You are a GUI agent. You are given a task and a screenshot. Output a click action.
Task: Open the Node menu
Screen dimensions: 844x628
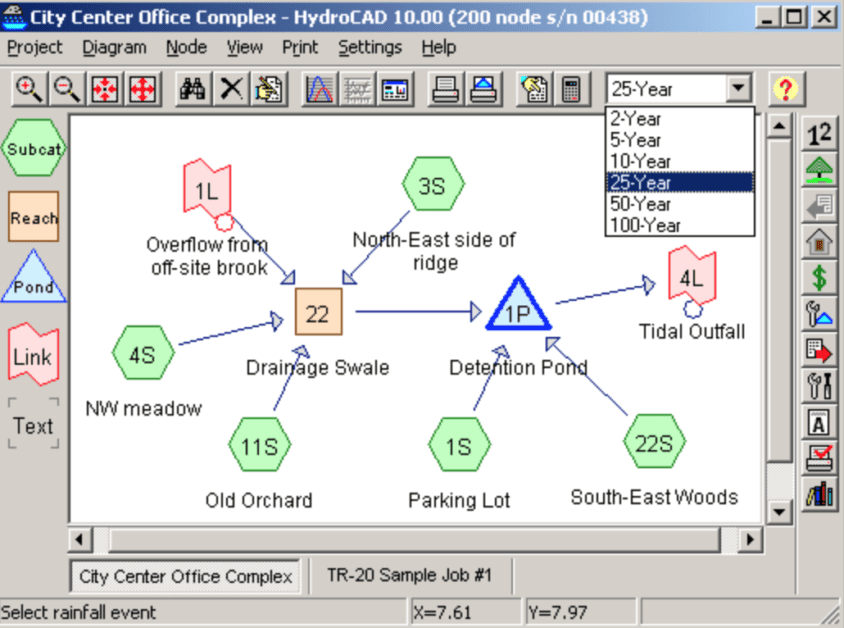tap(186, 47)
